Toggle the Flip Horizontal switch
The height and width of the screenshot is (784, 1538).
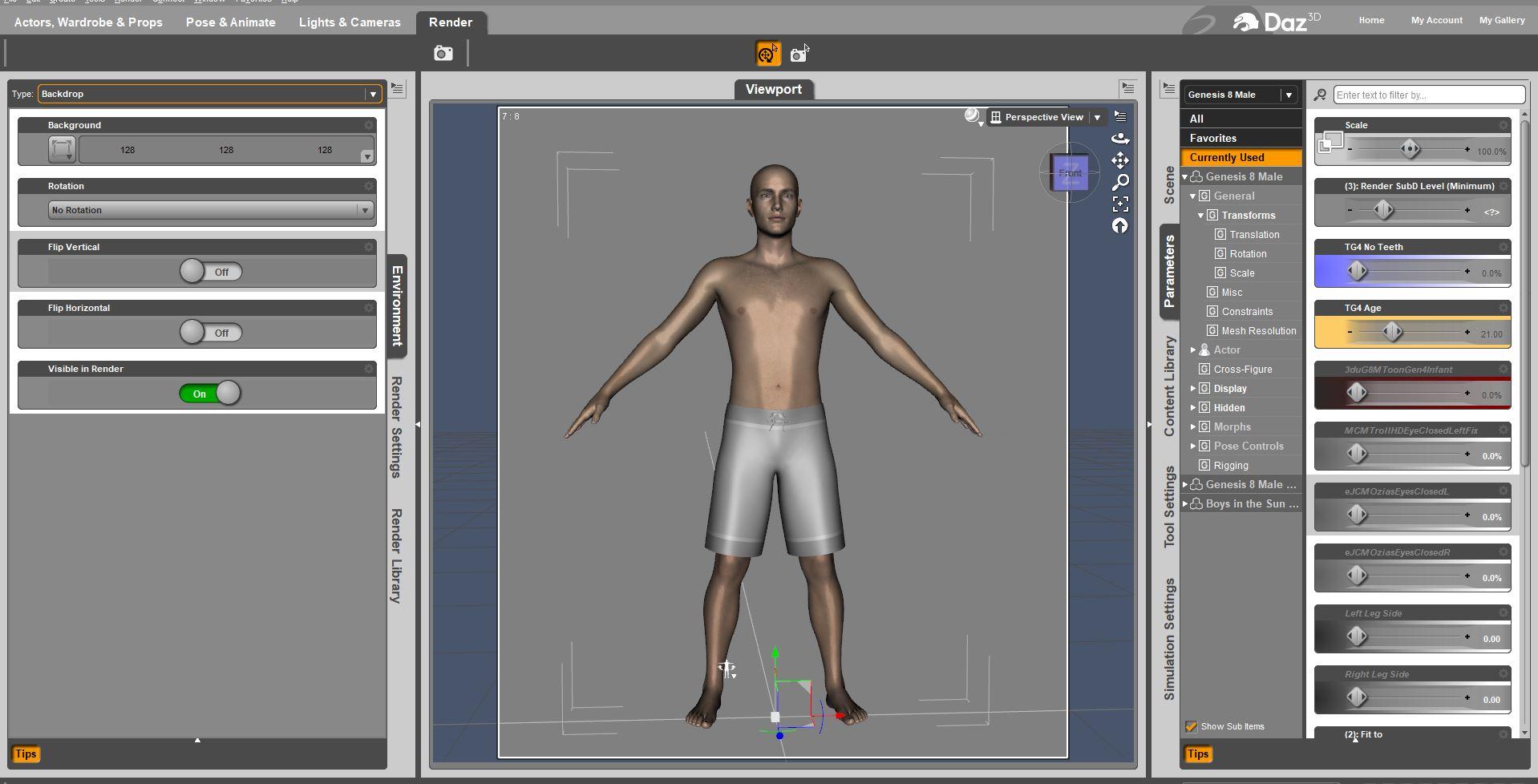(211, 333)
